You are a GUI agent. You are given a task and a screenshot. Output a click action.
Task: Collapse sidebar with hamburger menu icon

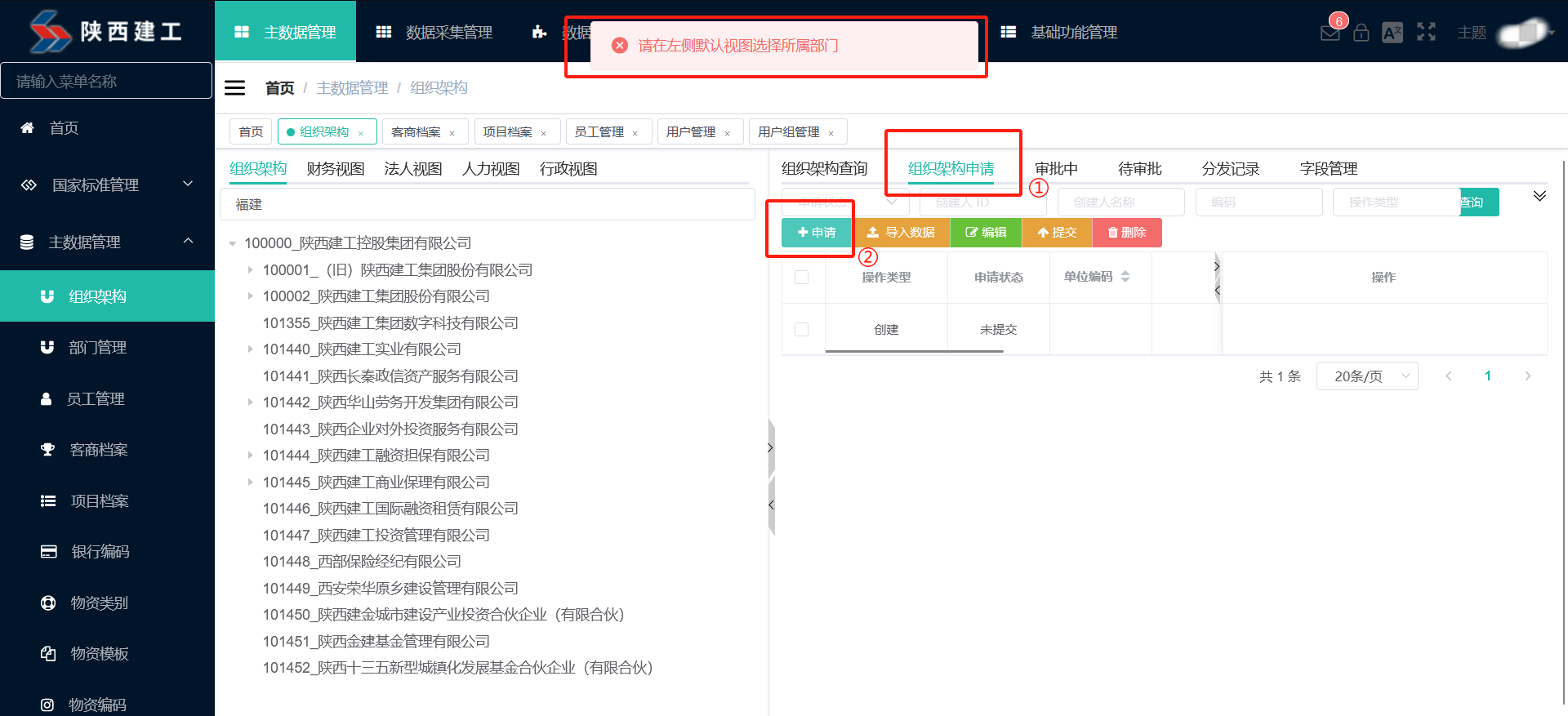click(234, 87)
